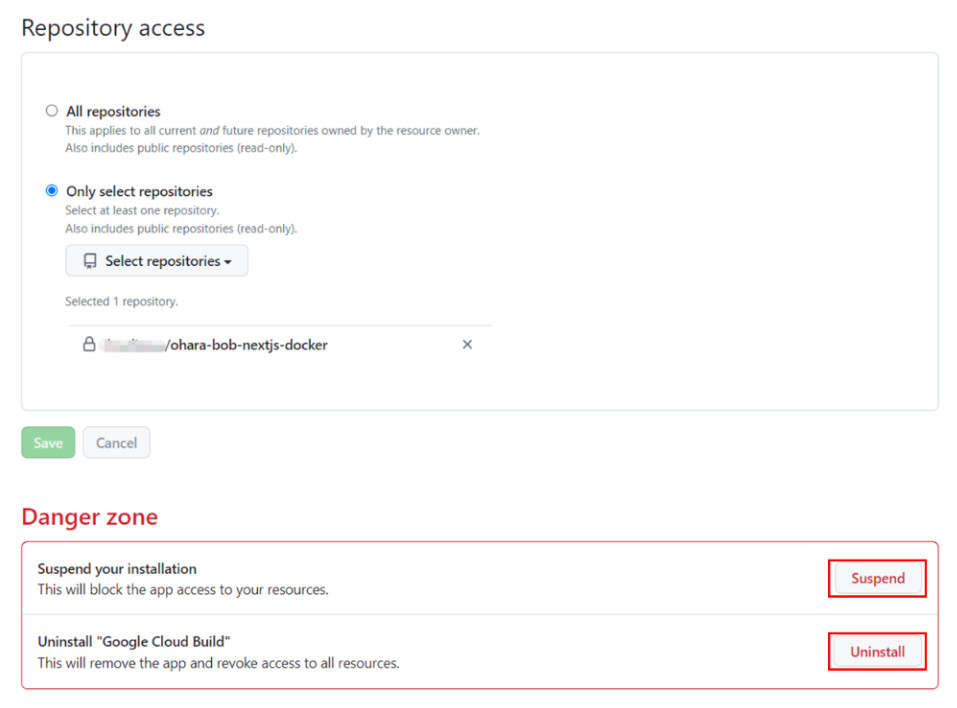Remove ohara-bob-nextjs-docker with the X icon
957x708 pixels.
point(467,345)
